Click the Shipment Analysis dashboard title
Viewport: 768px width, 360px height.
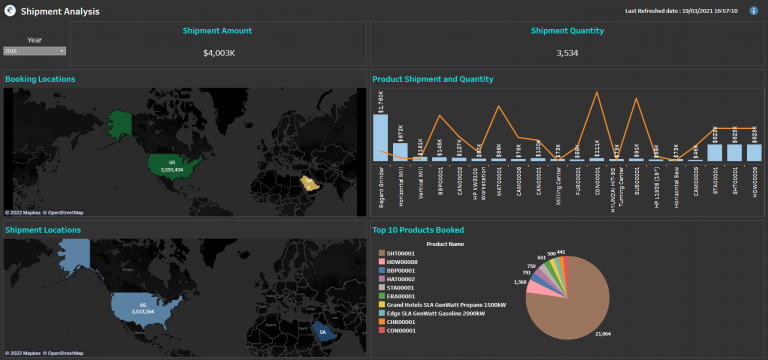point(60,12)
